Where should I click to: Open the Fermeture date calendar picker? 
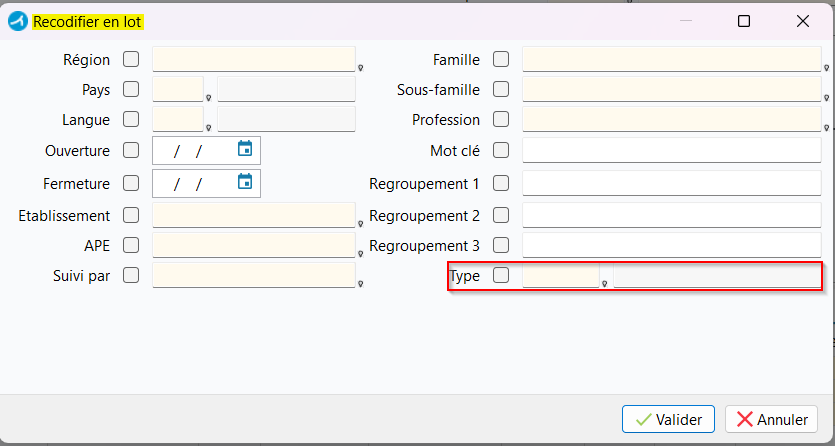(244, 181)
